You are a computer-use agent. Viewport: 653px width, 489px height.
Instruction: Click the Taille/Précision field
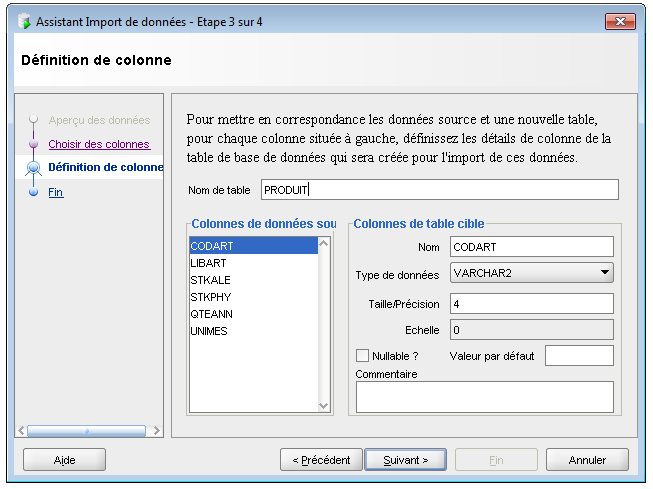tap(530, 303)
